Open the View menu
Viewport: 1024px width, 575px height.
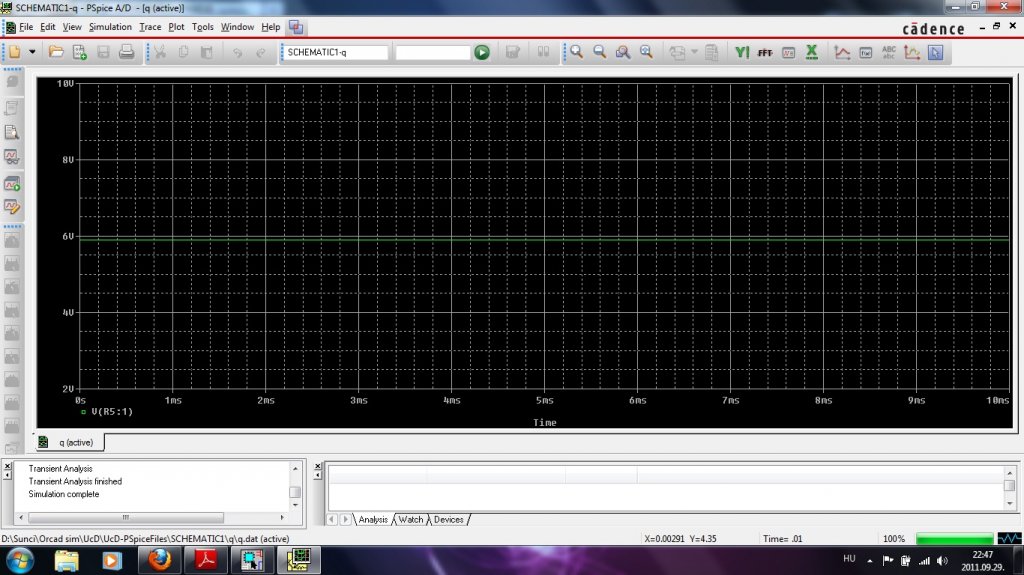[x=72, y=27]
